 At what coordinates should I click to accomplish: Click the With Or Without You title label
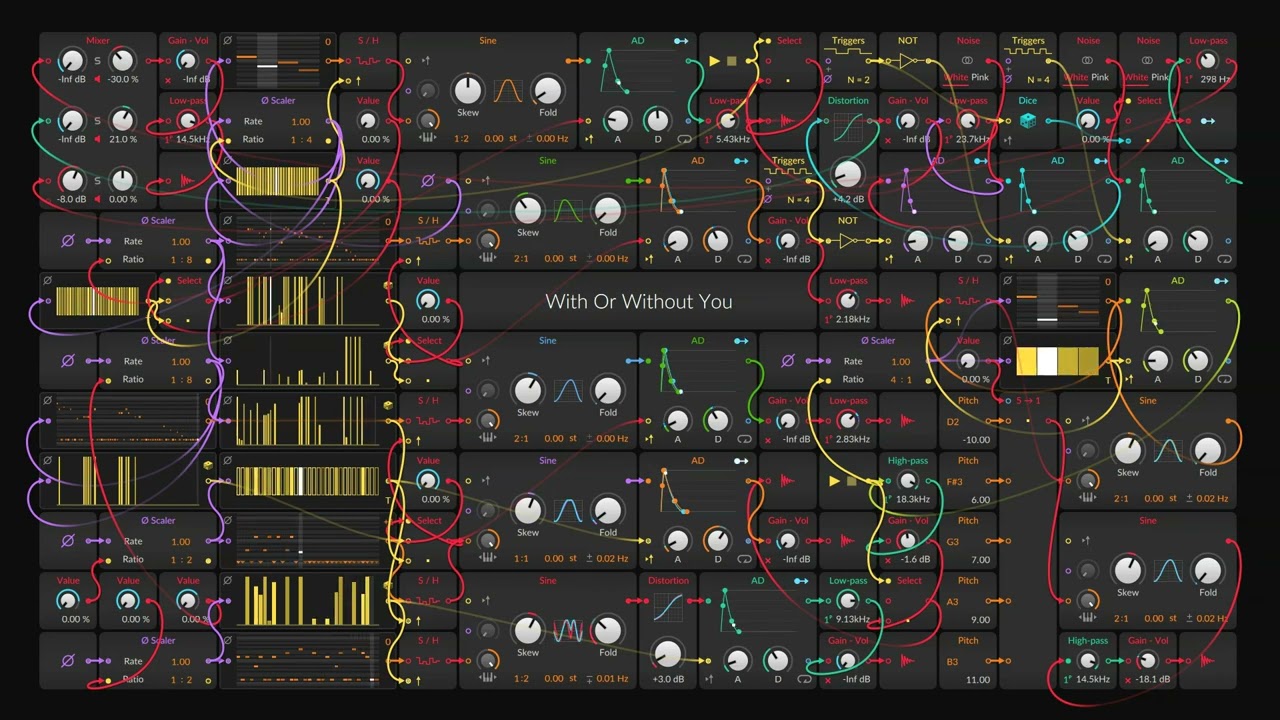[x=639, y=301]
